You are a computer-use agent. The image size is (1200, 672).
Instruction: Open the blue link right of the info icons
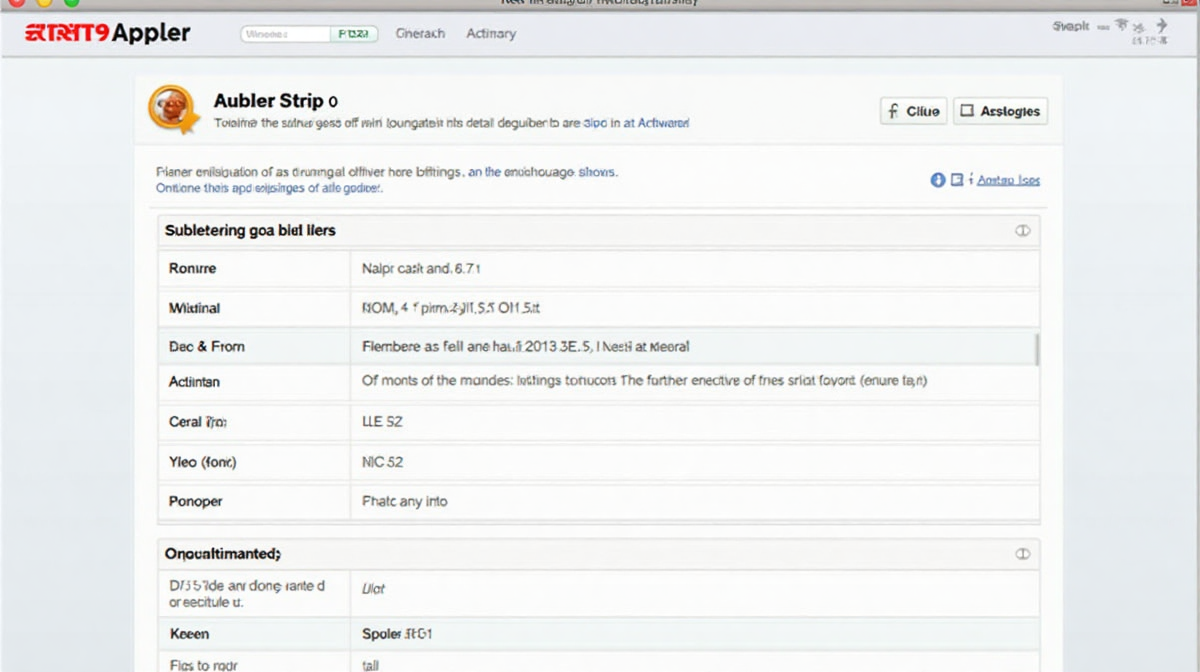pos(1008,180)
